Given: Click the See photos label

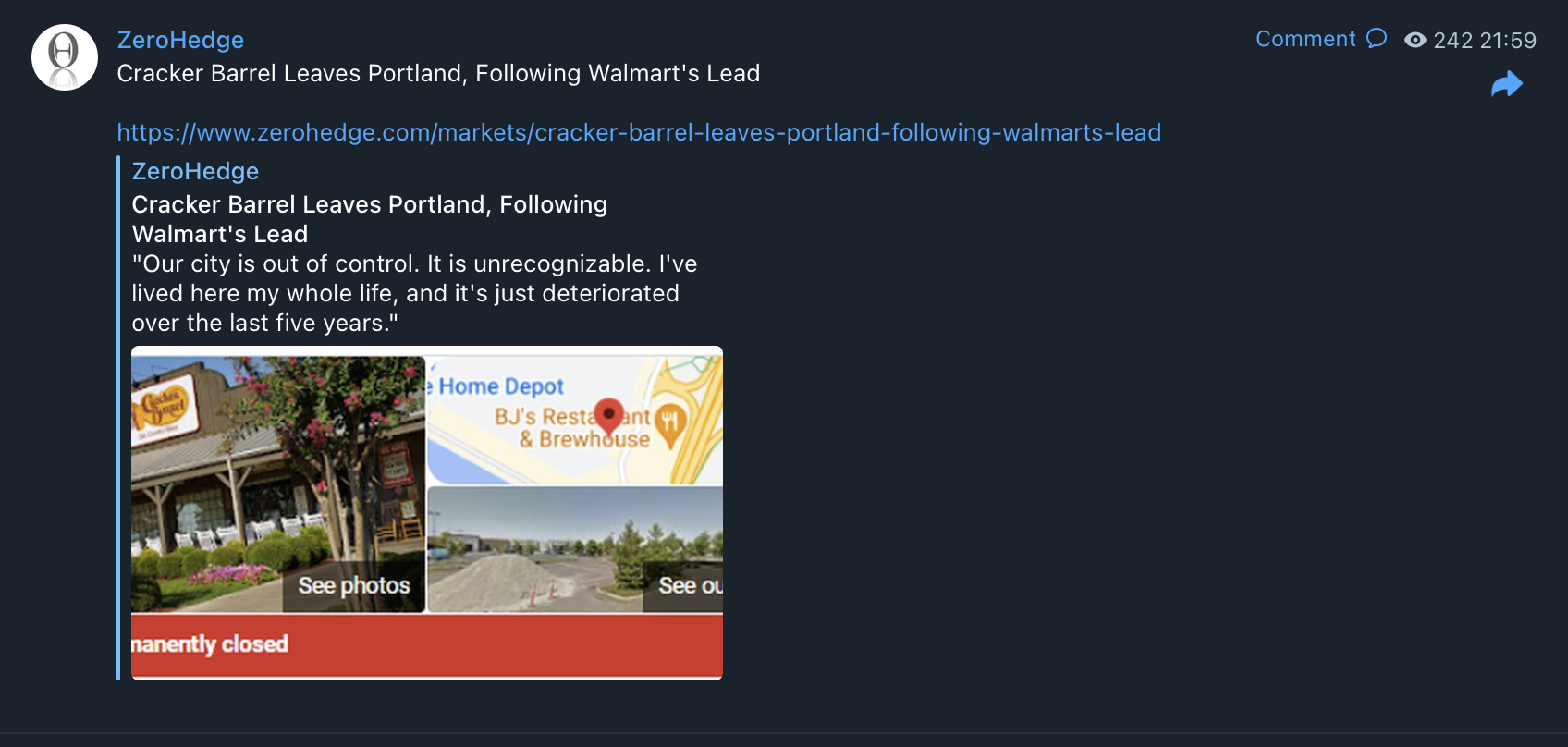Looking at the screenshot, I should pyautogui.click(x=354, y=585).
